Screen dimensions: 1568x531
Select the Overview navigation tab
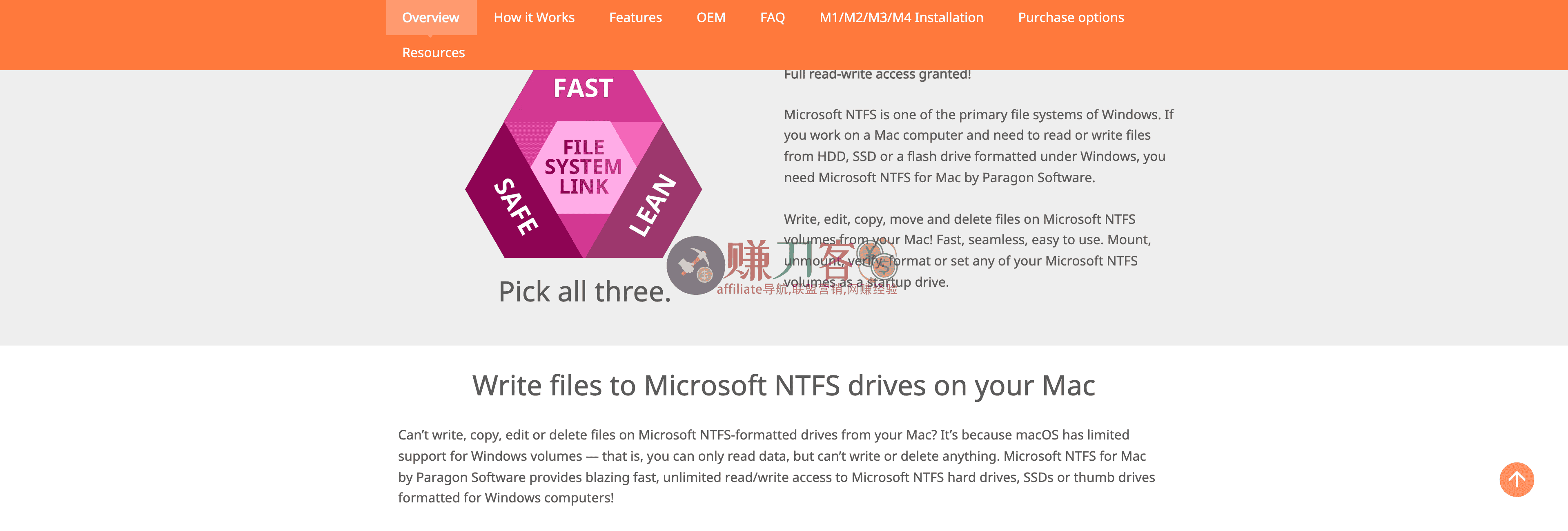tap(430, 17)
